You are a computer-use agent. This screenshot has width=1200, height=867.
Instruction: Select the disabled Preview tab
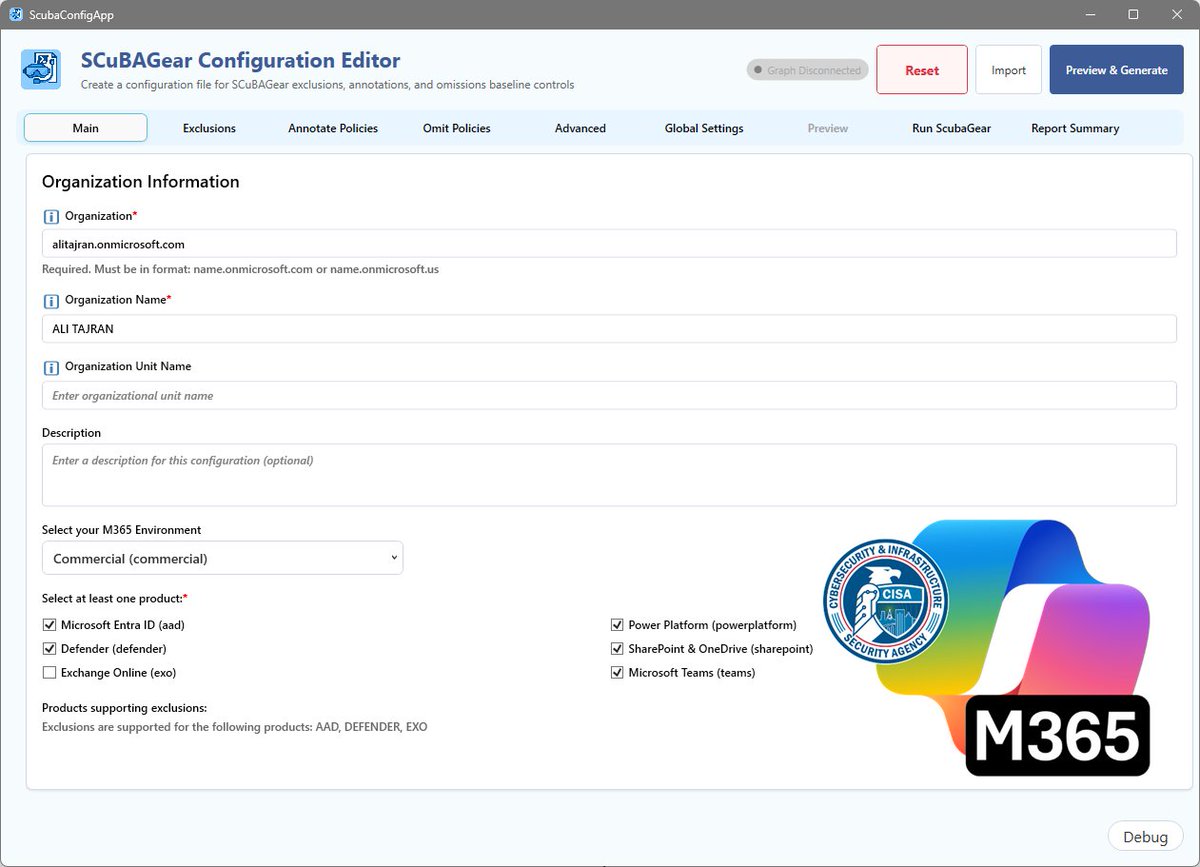(828, 128)
